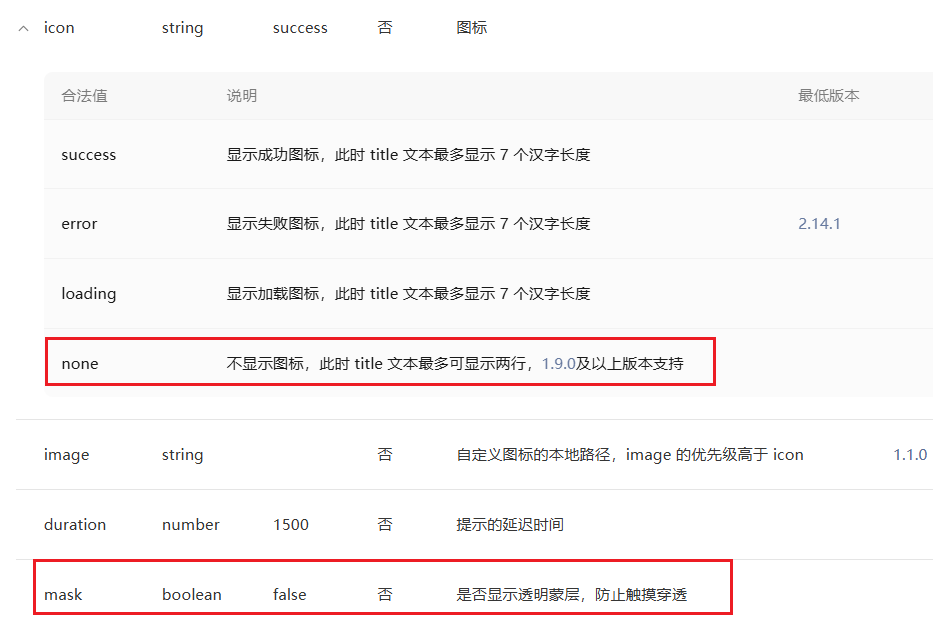Select the 'string' type in image row
This screenshot has width=933, height=622.
click(x=182, y=455)
